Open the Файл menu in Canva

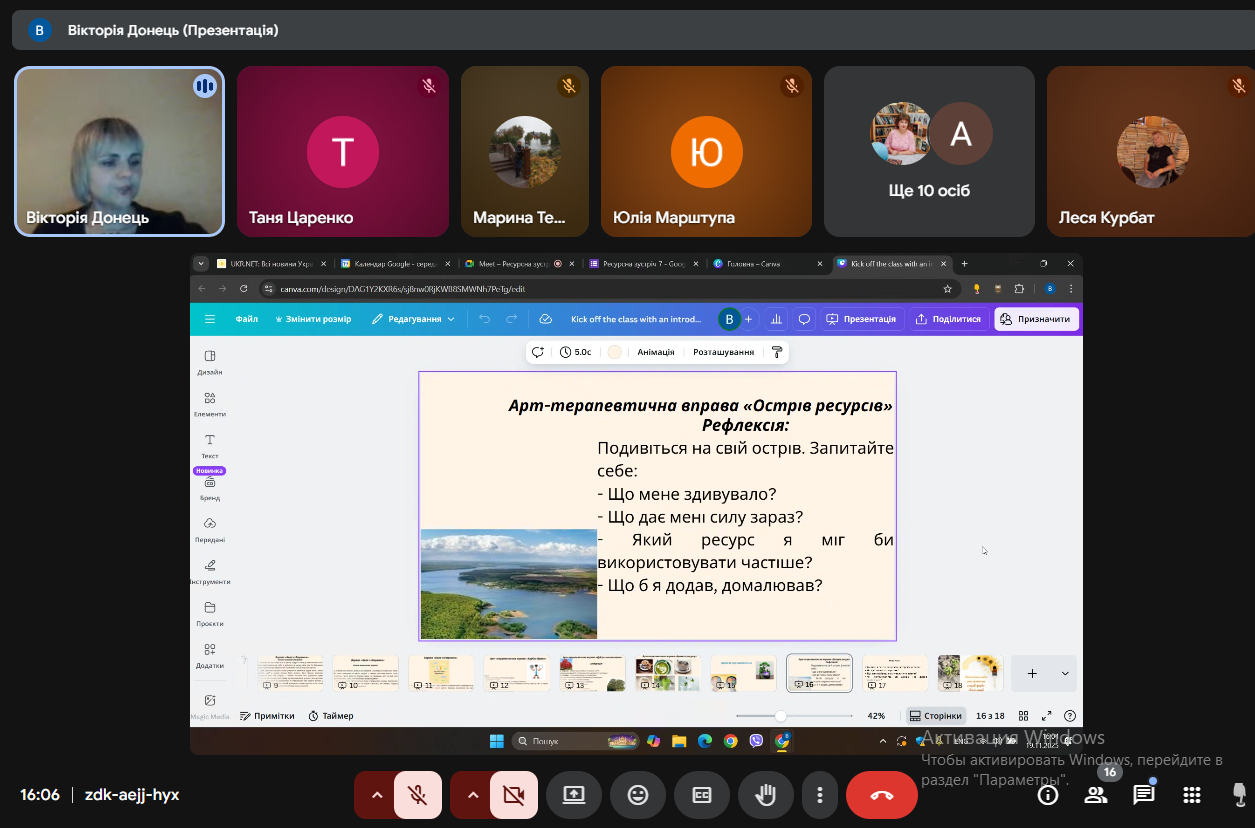click(246, 319)
